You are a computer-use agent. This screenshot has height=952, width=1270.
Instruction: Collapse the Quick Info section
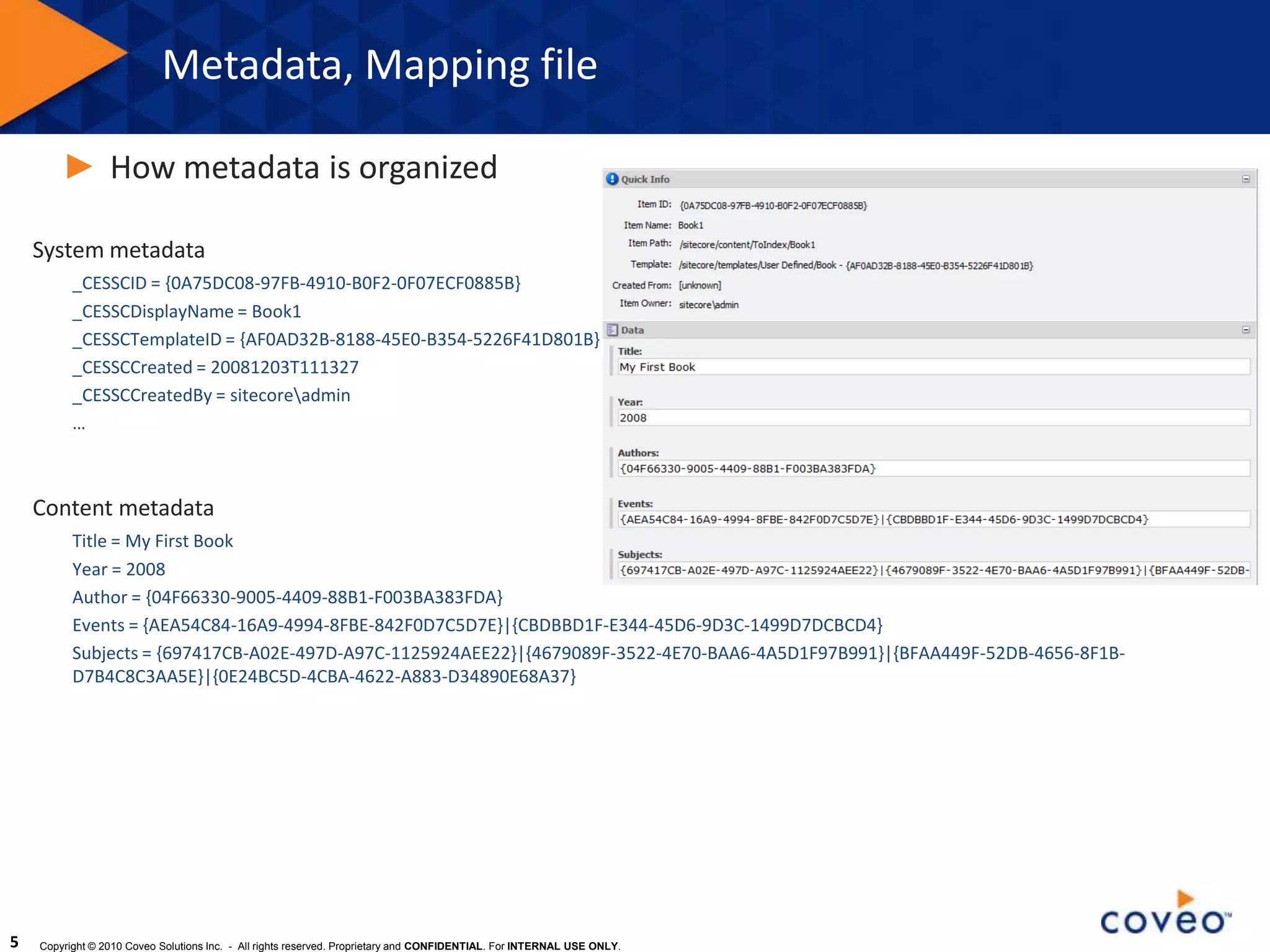(1246, 179)
